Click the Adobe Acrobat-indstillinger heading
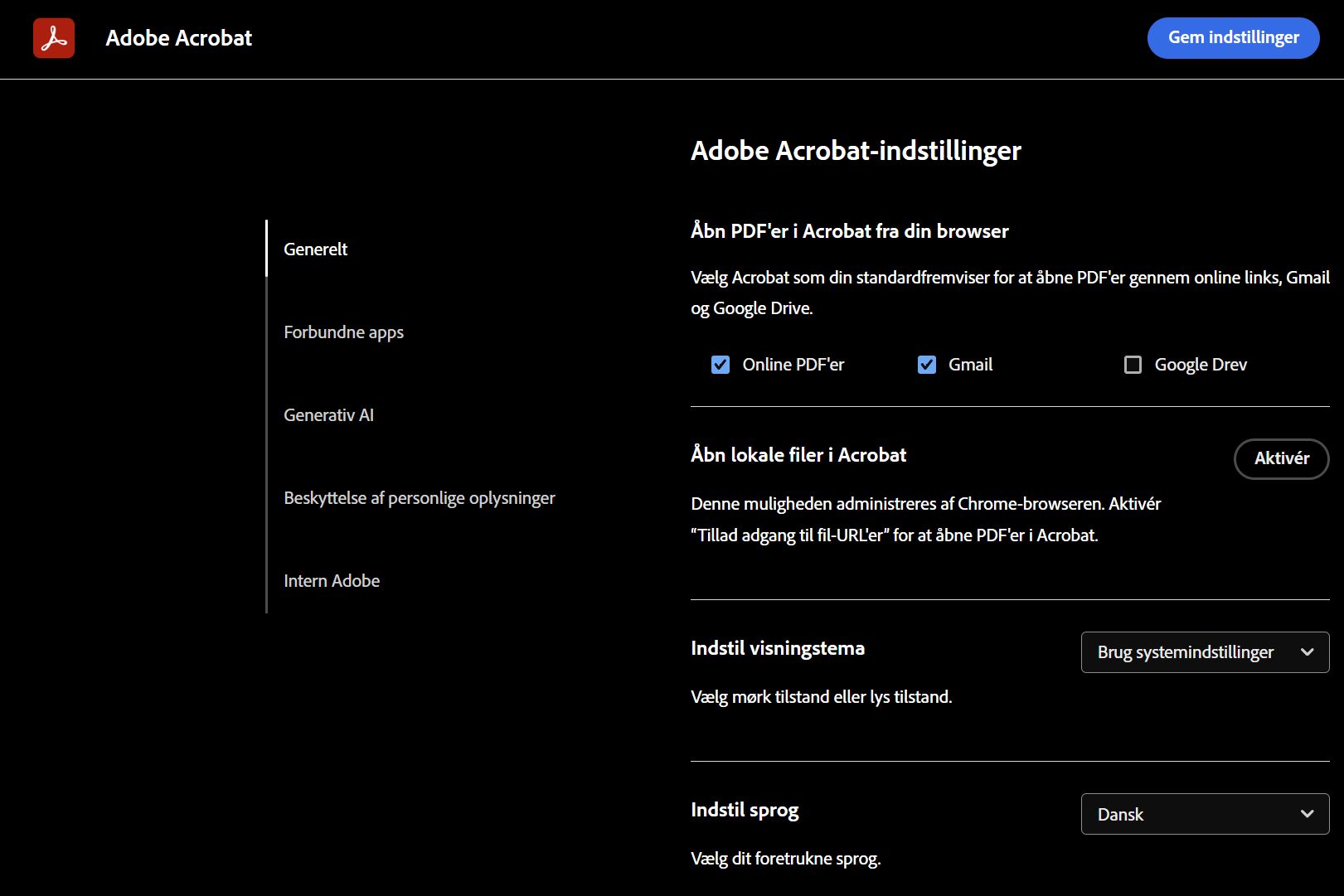The width and height of the screenshot is (1344, 896). (856, 150)
